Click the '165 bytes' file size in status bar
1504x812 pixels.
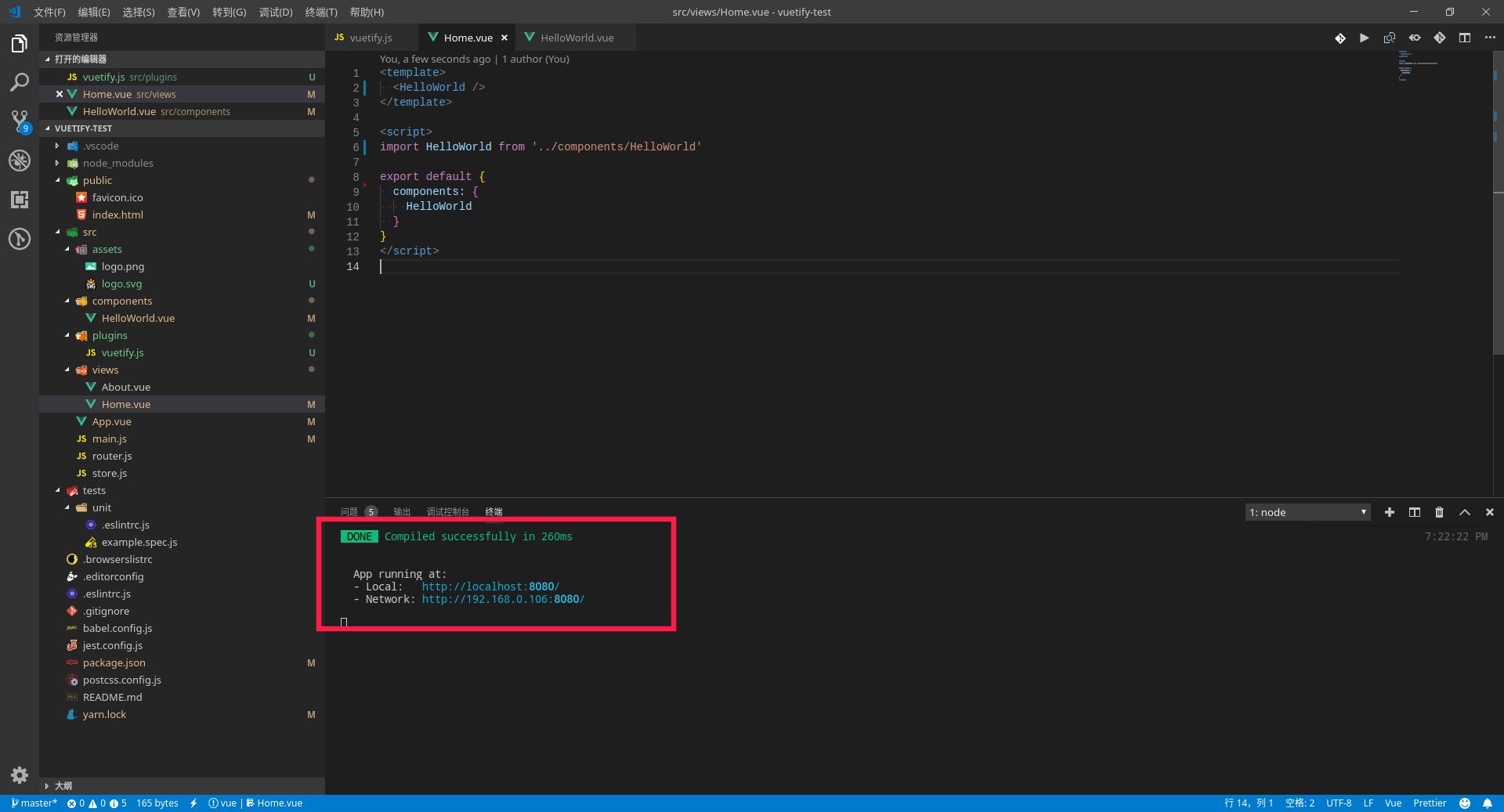pyautogui.click(x=157, y=803)
